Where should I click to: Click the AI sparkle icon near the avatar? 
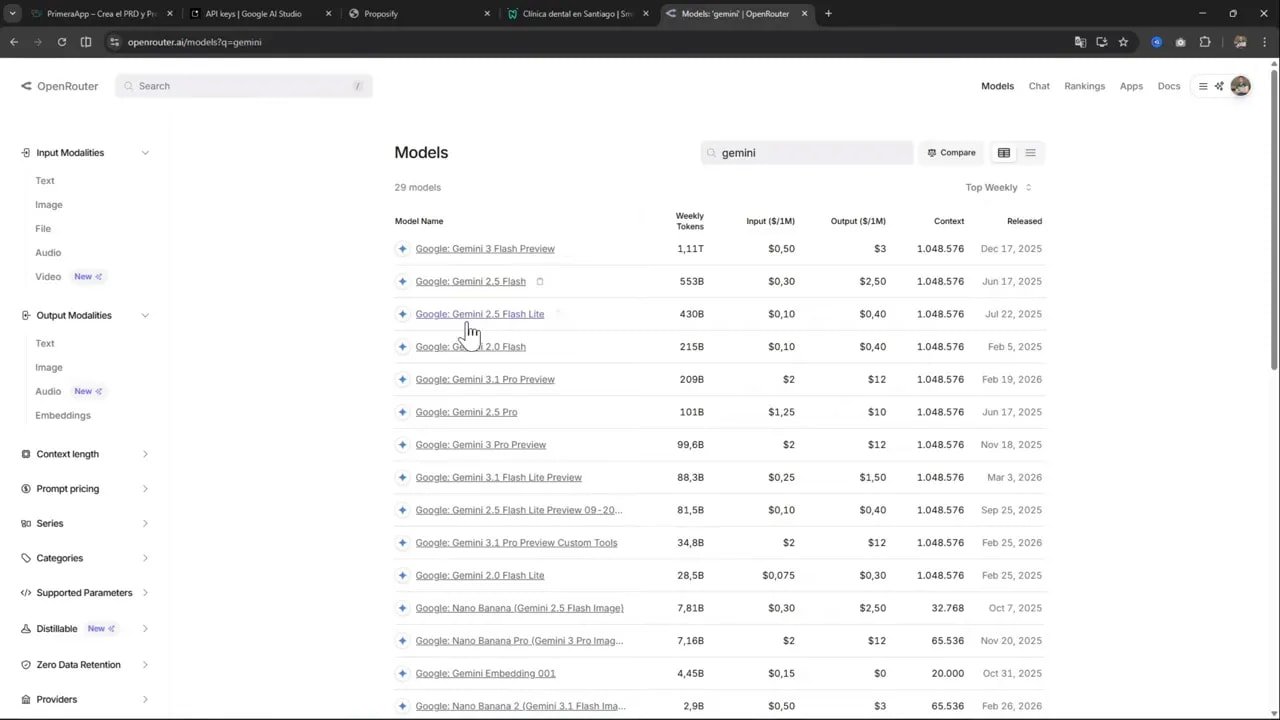[1218, 86]
